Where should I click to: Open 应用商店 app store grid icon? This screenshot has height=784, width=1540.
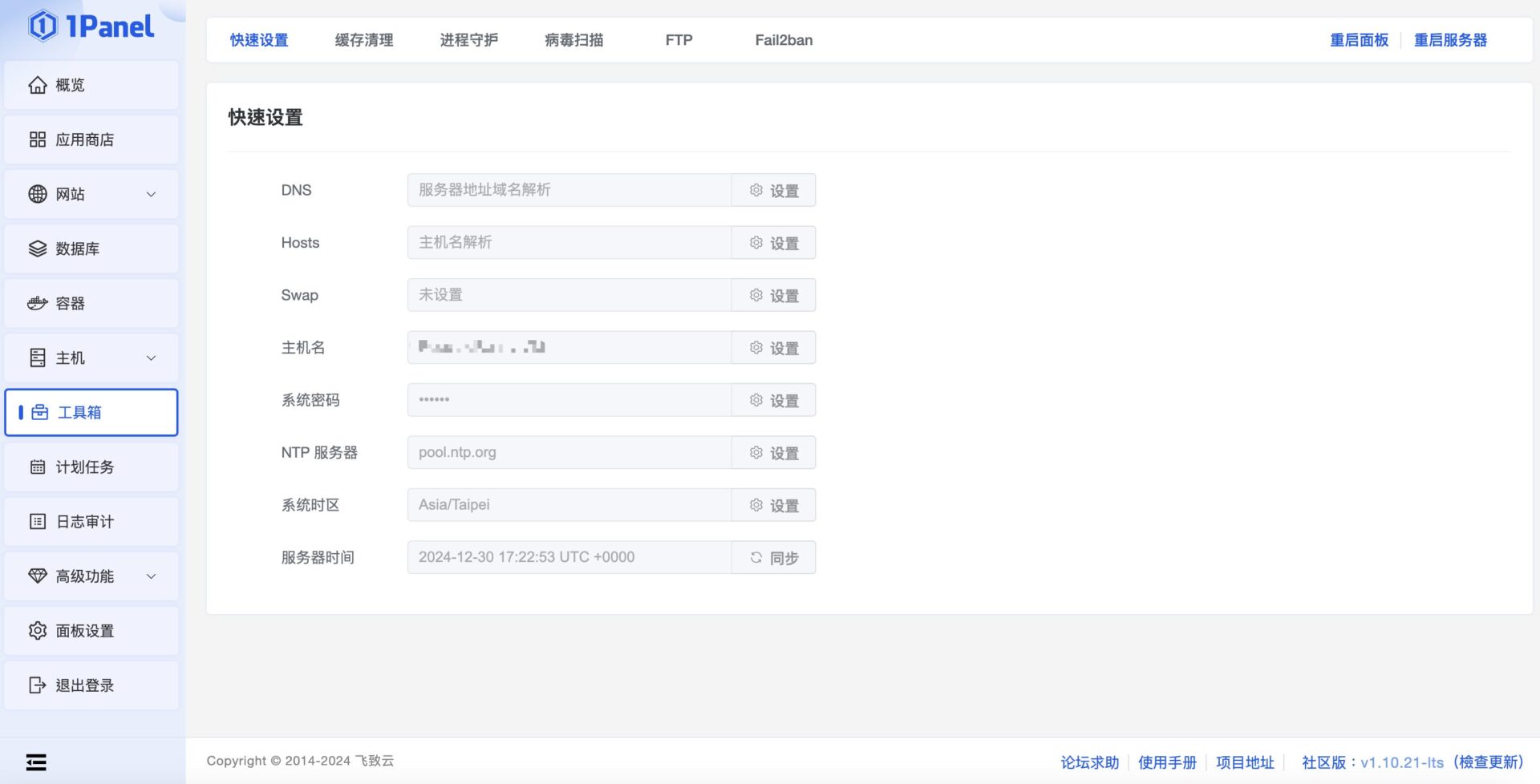coord(38,139)
